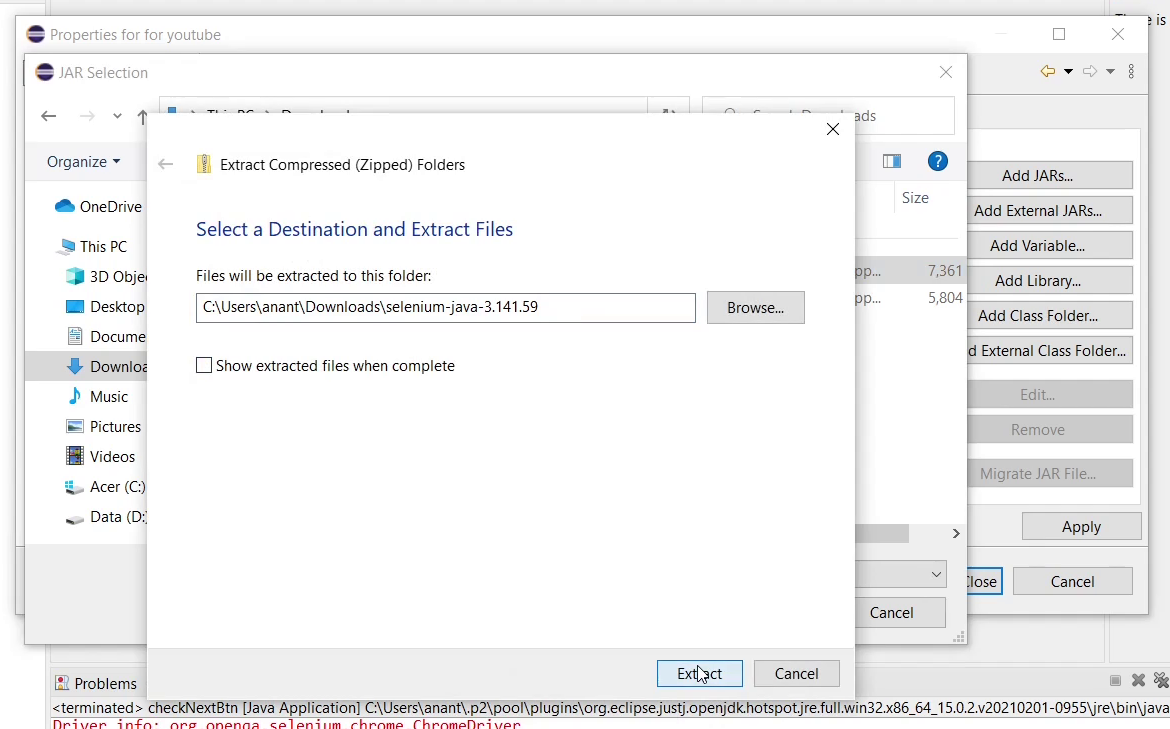Switch to the Problems tab
This screenshot has height=729, width=1170.
pos(96,683)
